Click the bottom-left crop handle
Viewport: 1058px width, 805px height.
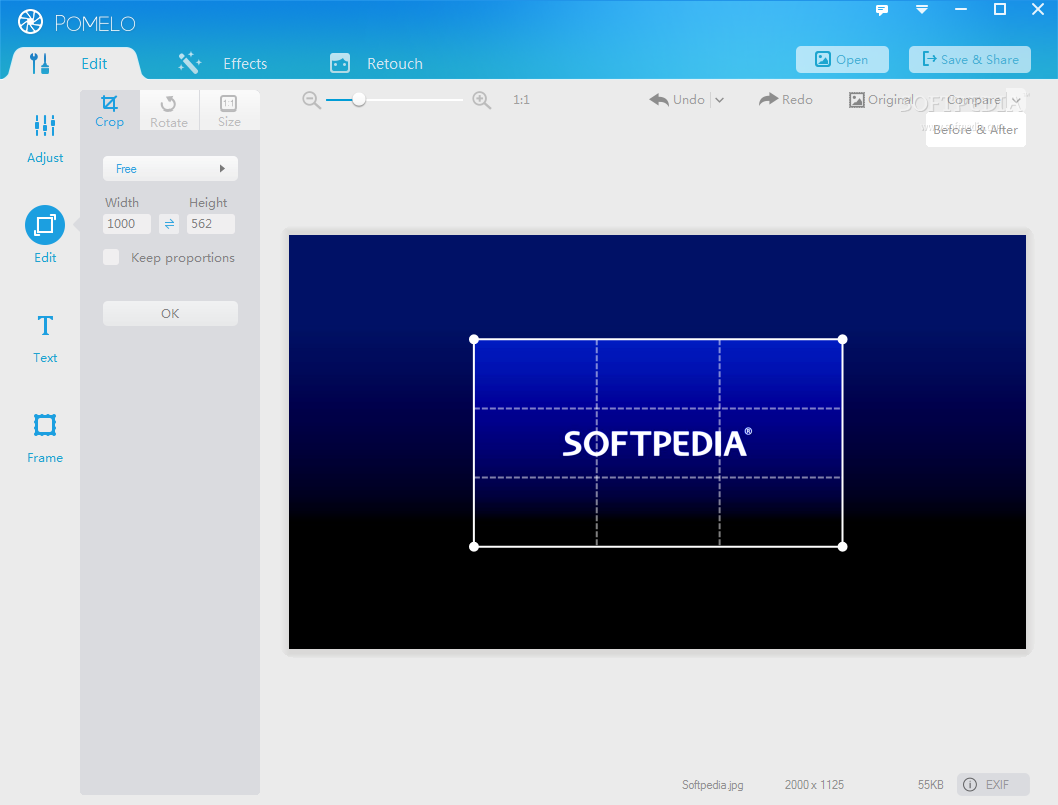(474, 547)
